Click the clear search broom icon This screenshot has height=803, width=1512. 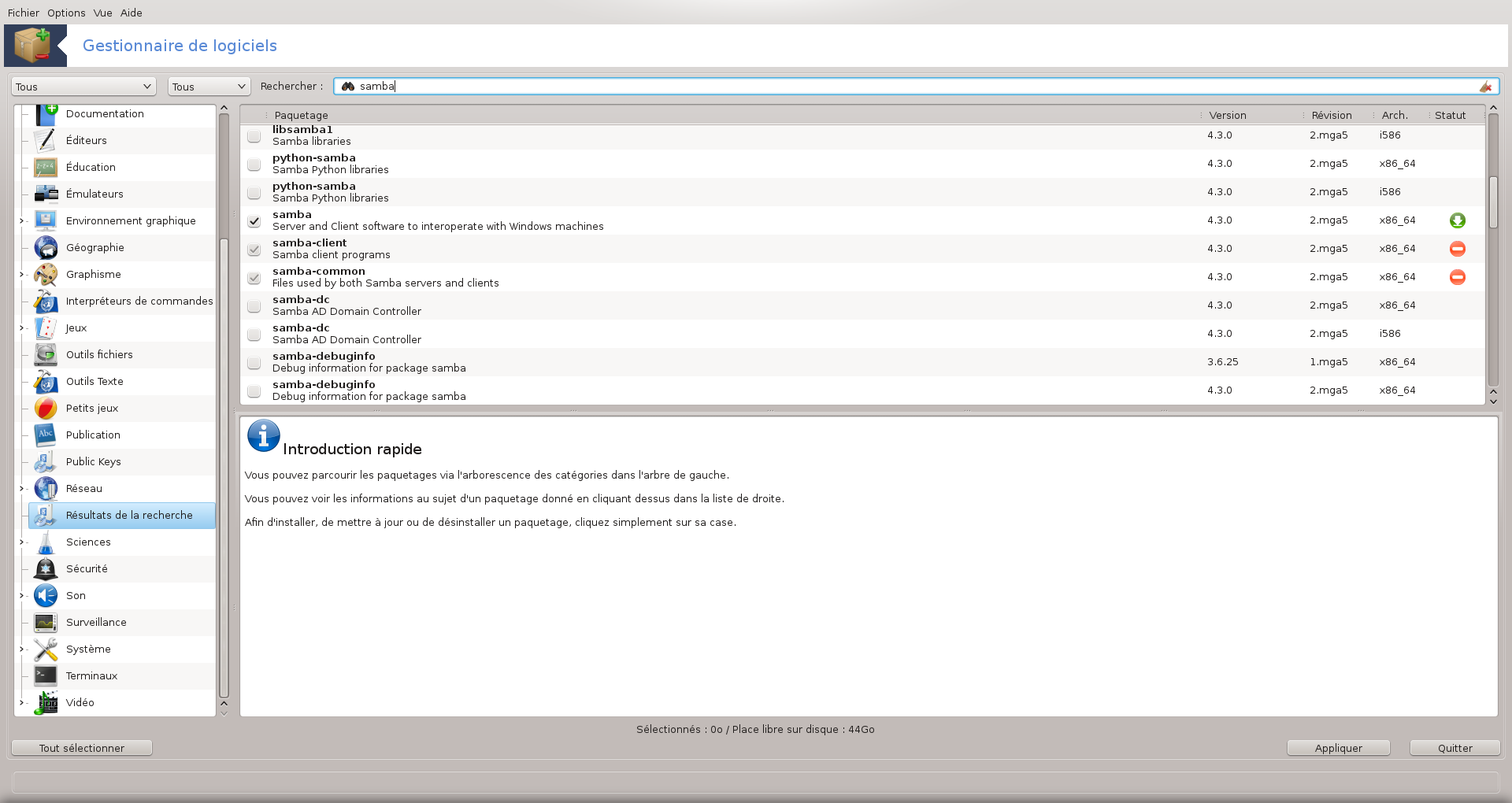pyautogui.click(x=1485, y=87)
